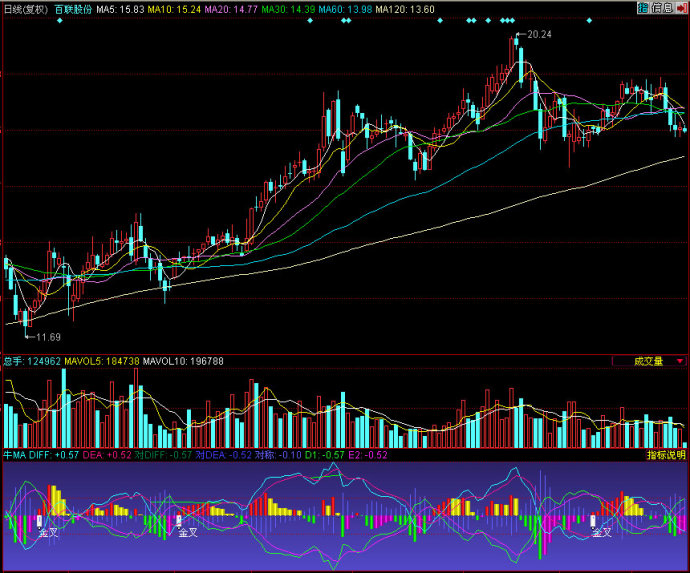Image resolution: width=690 pixels, height=573 pixels.
Task: Click the 20.24 high price label
Action: 539,34
